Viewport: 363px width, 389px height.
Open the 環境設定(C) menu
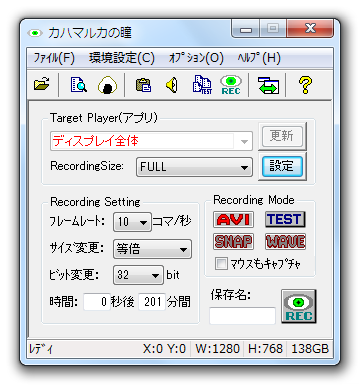(x=122, y=58)
